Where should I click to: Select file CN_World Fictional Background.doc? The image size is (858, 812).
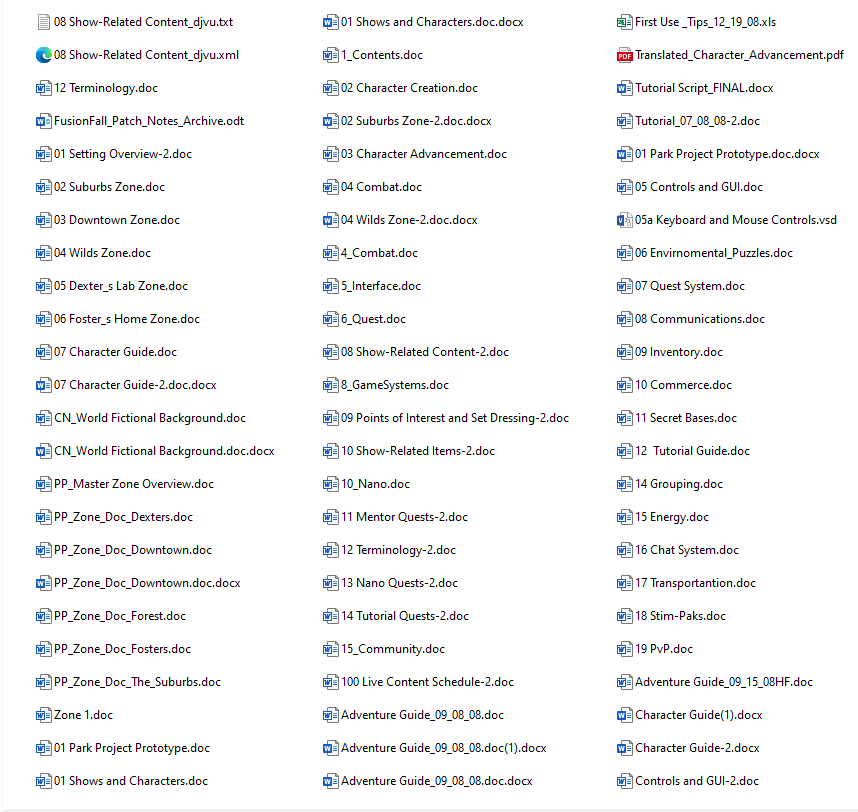point(141,418)
